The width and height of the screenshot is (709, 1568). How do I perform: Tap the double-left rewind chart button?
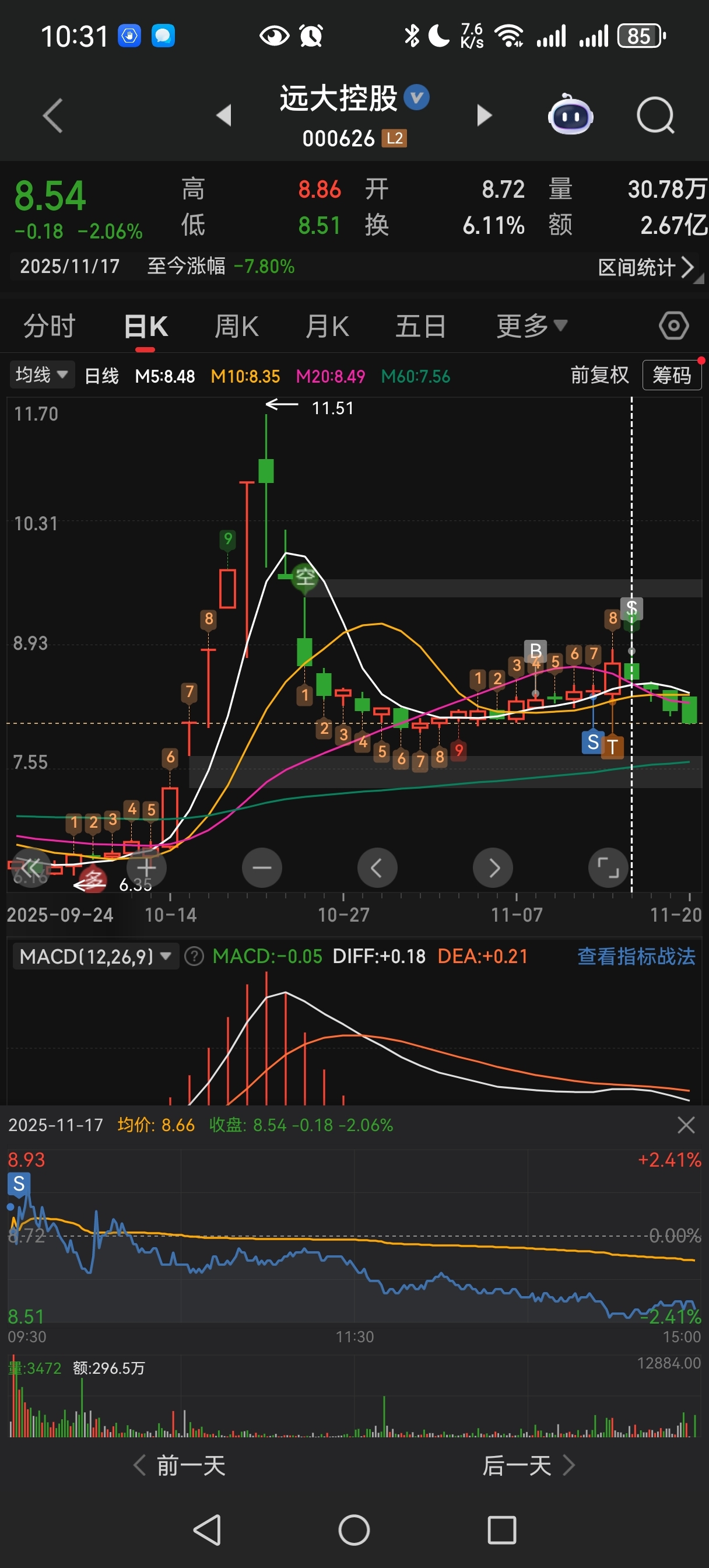pyautogui.click(x=30, y=867)
